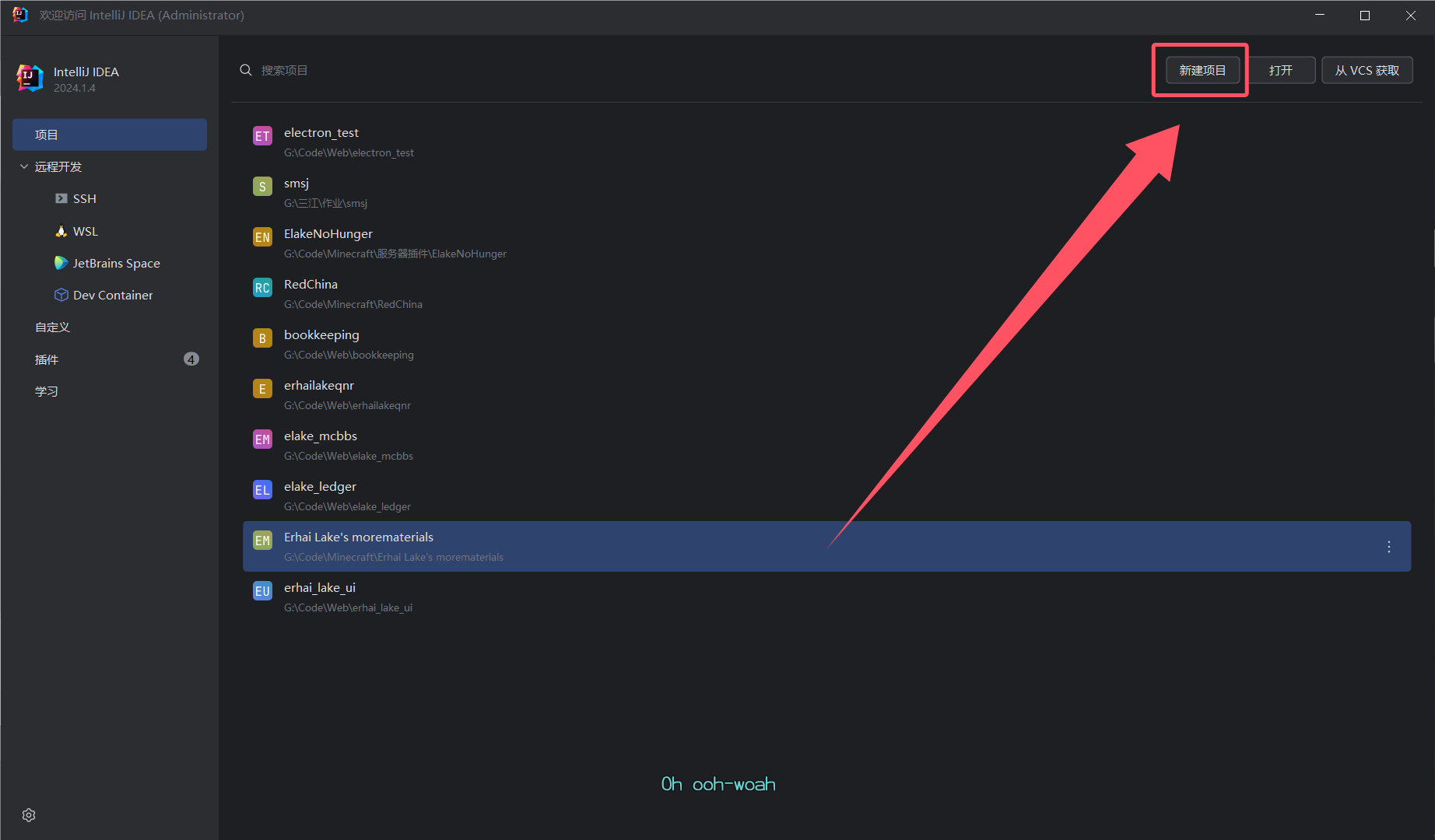This screenshot has width=1435, height=840.
Task: Click the RedChina RC project icon
Action: tap(262, 288)
